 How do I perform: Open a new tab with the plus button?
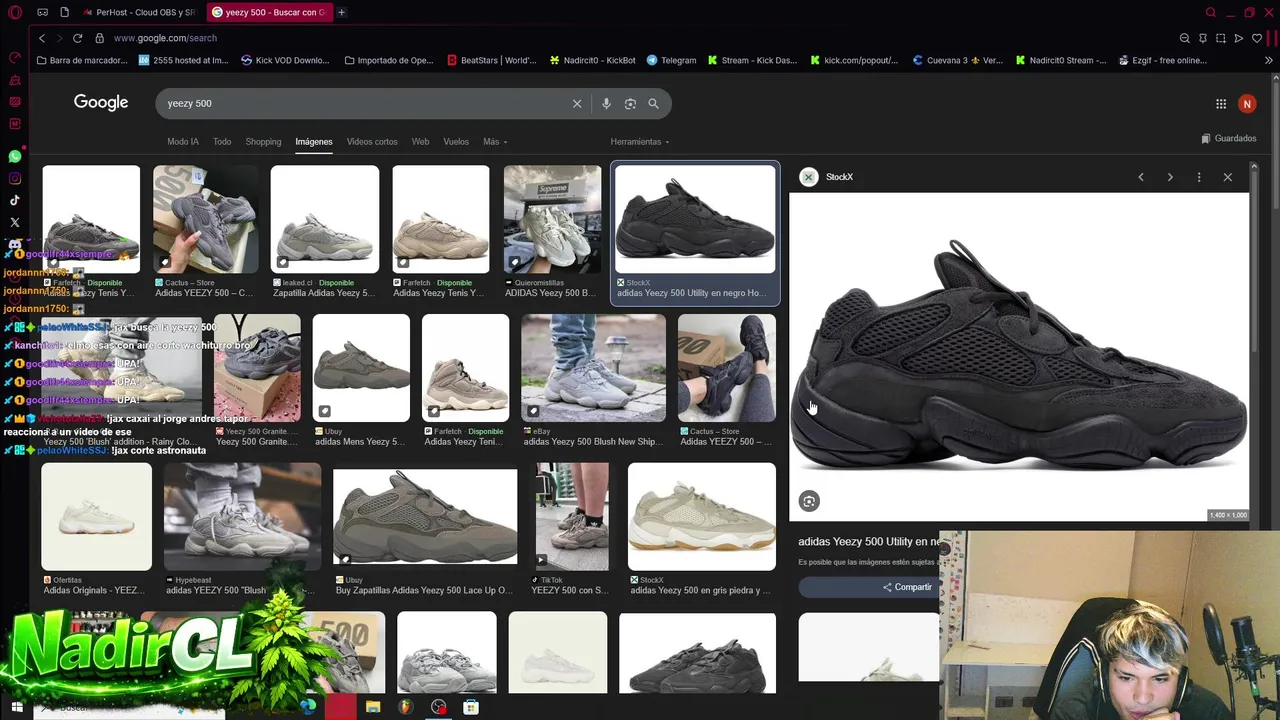(341, 12)
